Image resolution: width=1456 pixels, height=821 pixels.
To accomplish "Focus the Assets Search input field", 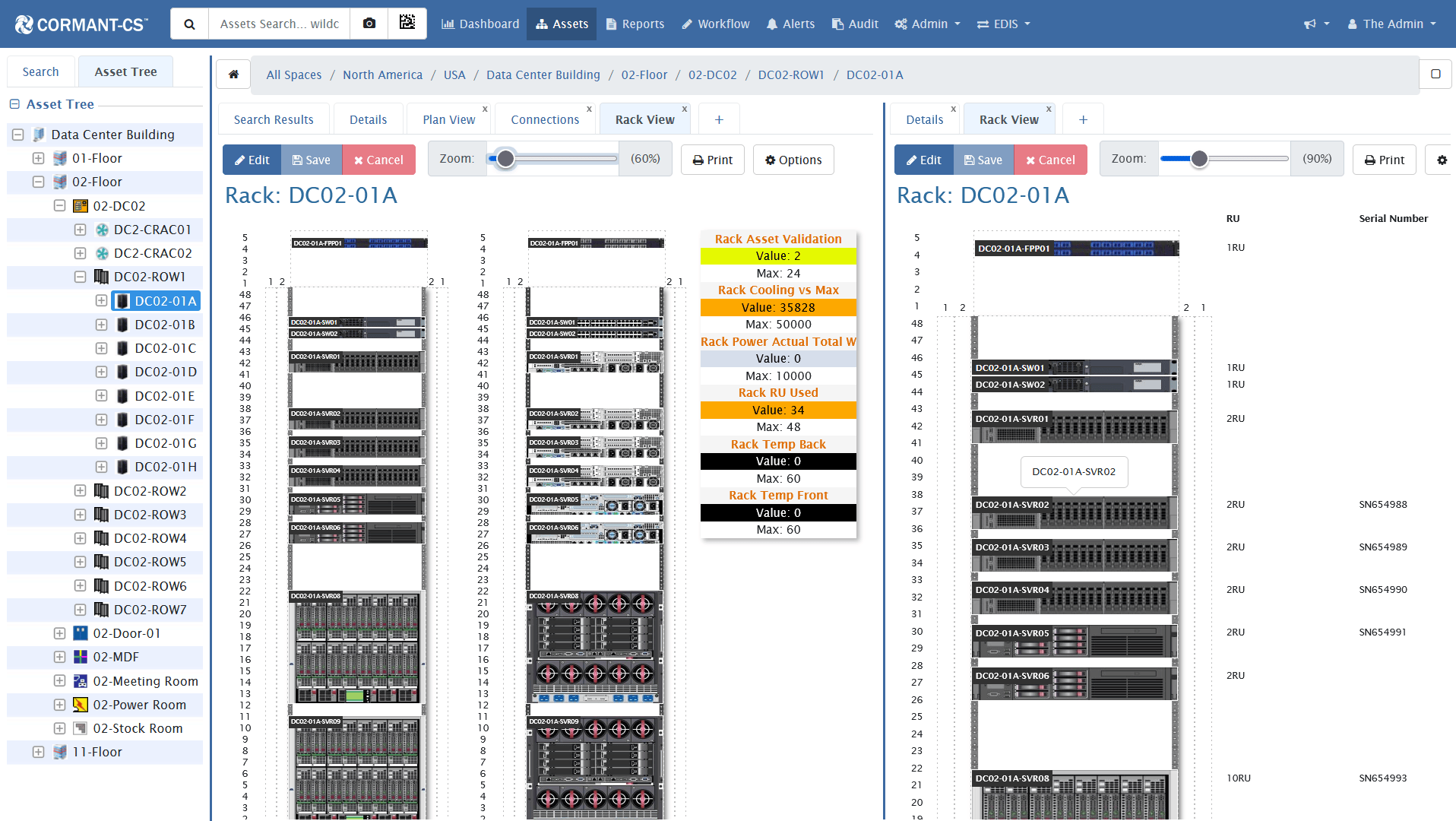I will (x=279, y=24).
